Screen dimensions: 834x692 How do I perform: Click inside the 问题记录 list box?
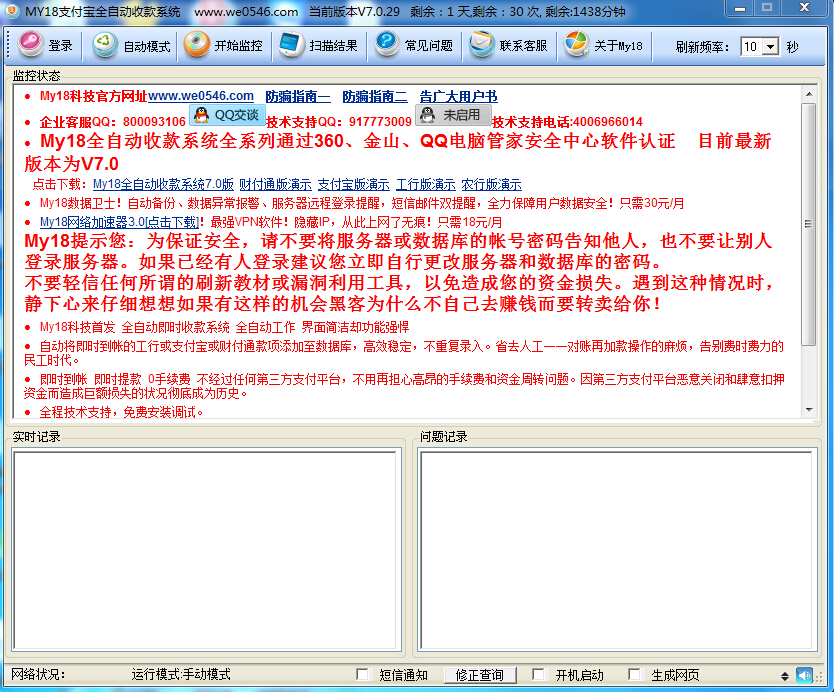pos(617,549)
